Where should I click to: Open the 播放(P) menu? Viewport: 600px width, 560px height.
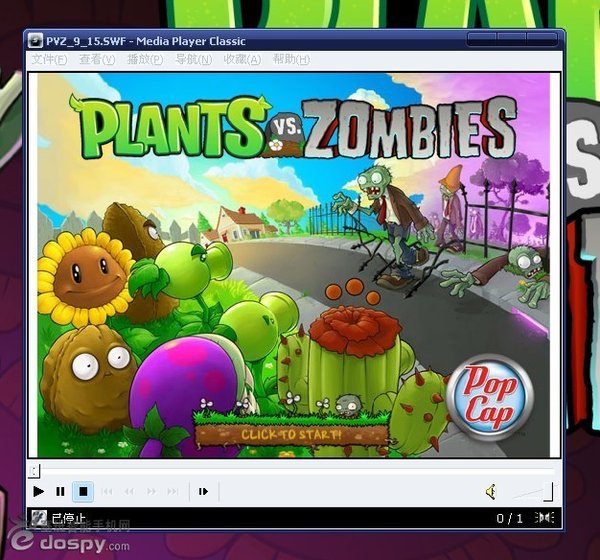click(145, 60)
